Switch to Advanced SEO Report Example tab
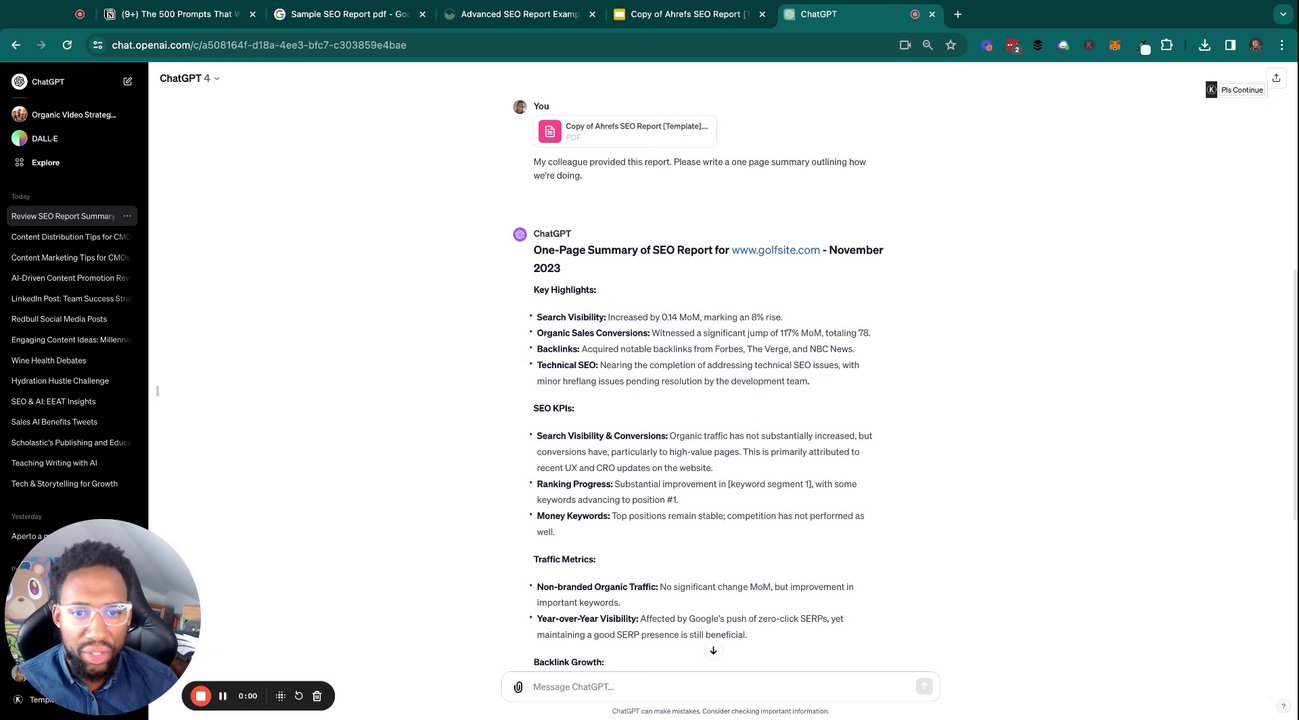The height and width of the screenshot is (720, 1299). [520, 14]
